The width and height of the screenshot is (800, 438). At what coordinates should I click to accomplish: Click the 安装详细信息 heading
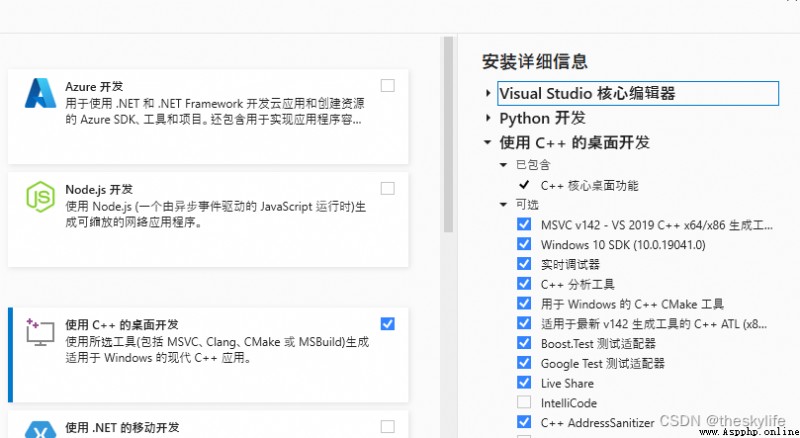point(535,62)
